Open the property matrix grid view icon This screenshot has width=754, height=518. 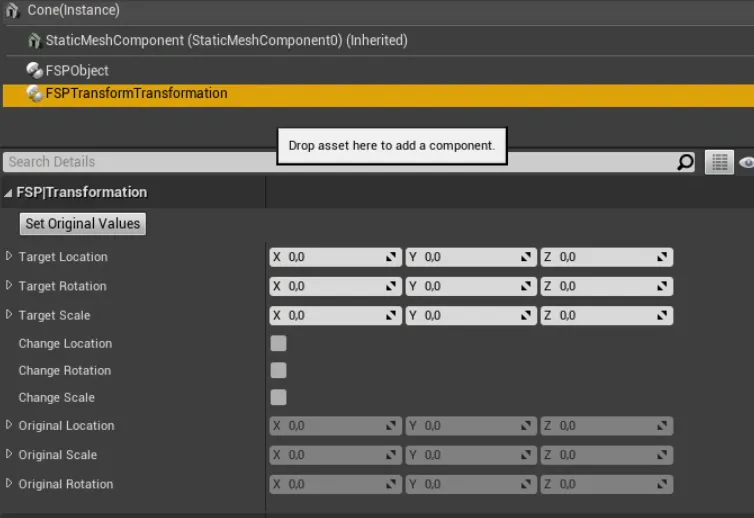click(718, 162)
